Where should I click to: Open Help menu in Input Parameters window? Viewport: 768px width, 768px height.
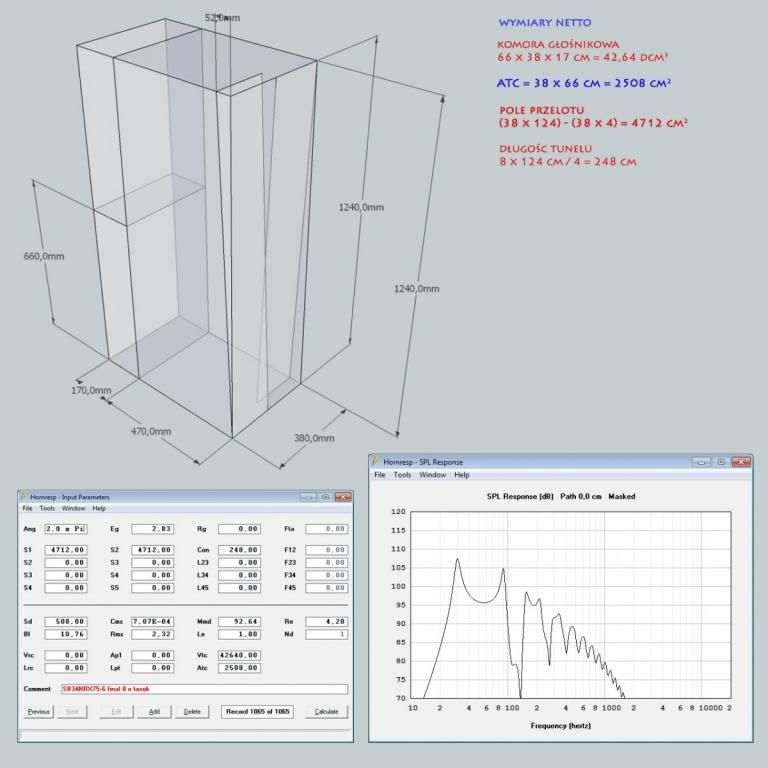(99, 508)
